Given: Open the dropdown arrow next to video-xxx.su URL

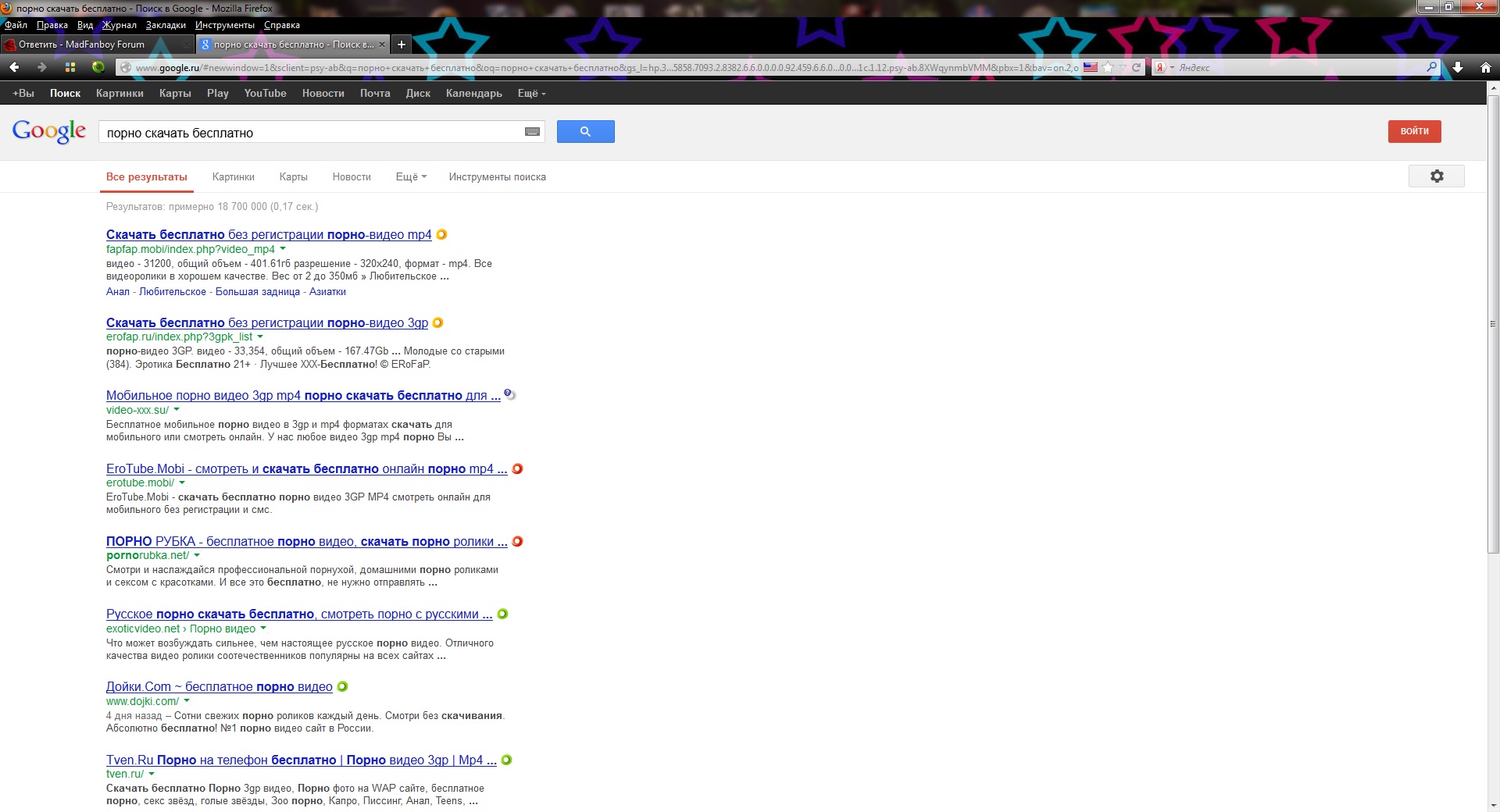Looking at the screenshot, I should [x=177, y=409].
